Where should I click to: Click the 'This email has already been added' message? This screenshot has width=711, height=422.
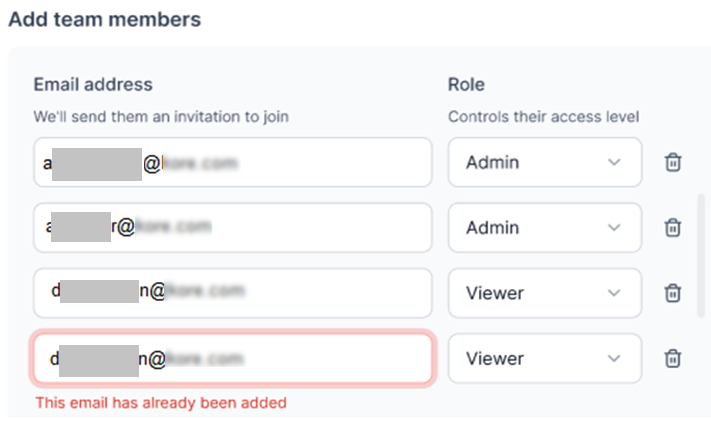coord(161,403)
